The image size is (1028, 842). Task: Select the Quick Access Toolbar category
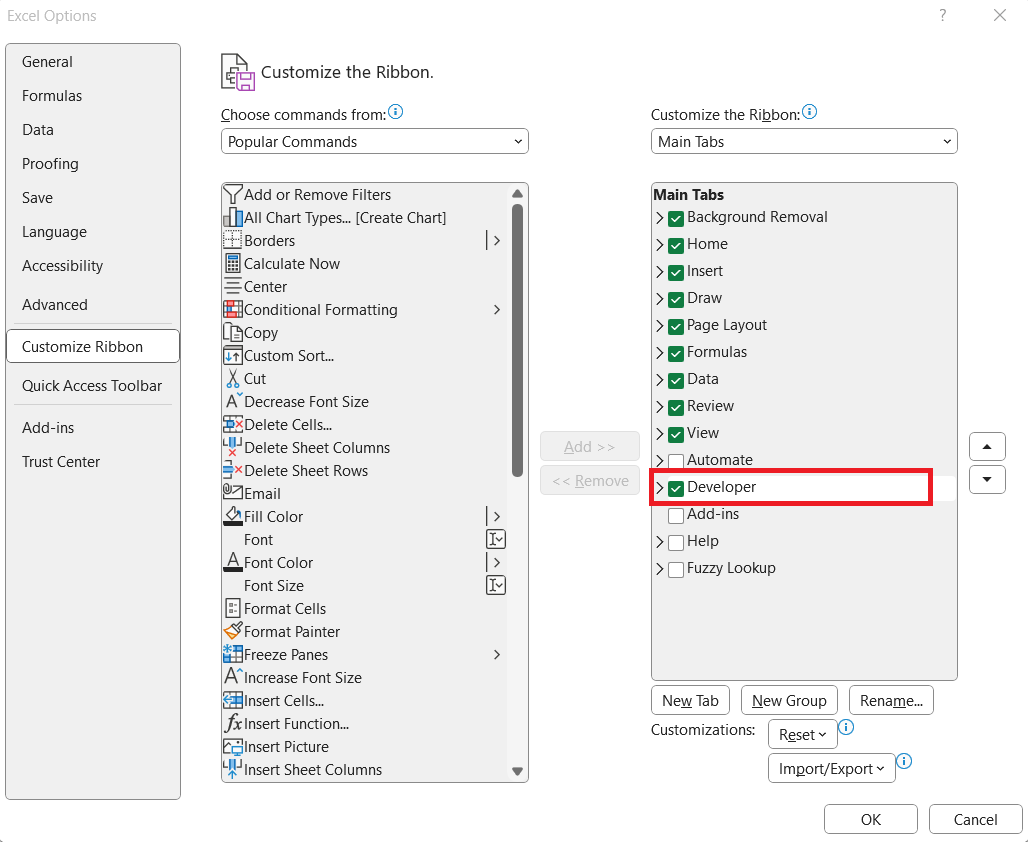tap(92, 386)
